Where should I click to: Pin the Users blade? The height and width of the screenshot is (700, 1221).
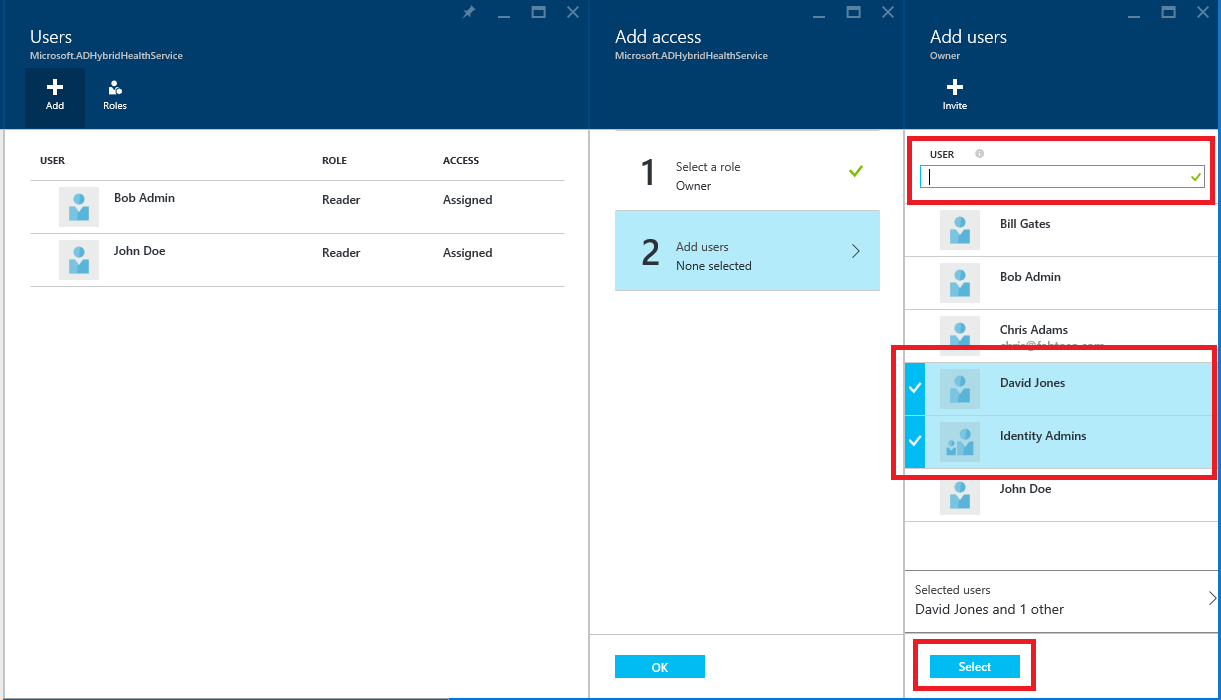tap(468, 12)
